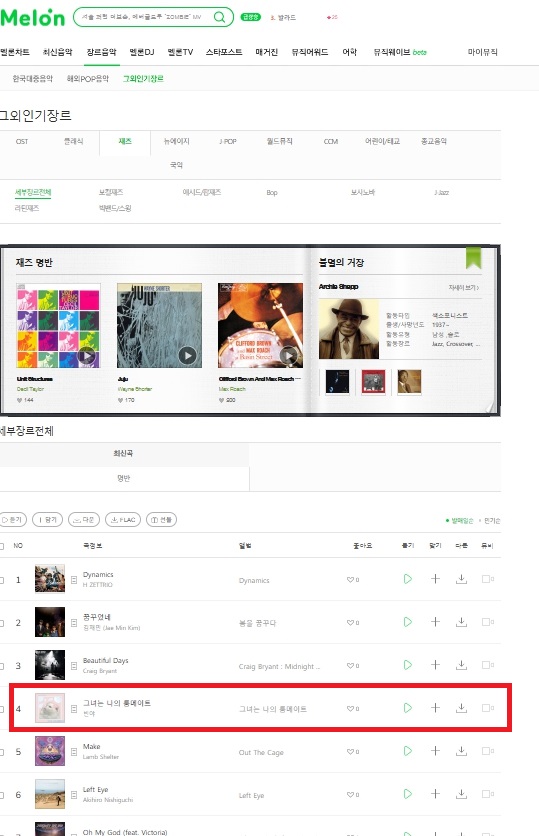The height and width of the screenshot is (836, 539).
Task: Like track 5 Make with the heart icon
Action: [x=352, y=752]
